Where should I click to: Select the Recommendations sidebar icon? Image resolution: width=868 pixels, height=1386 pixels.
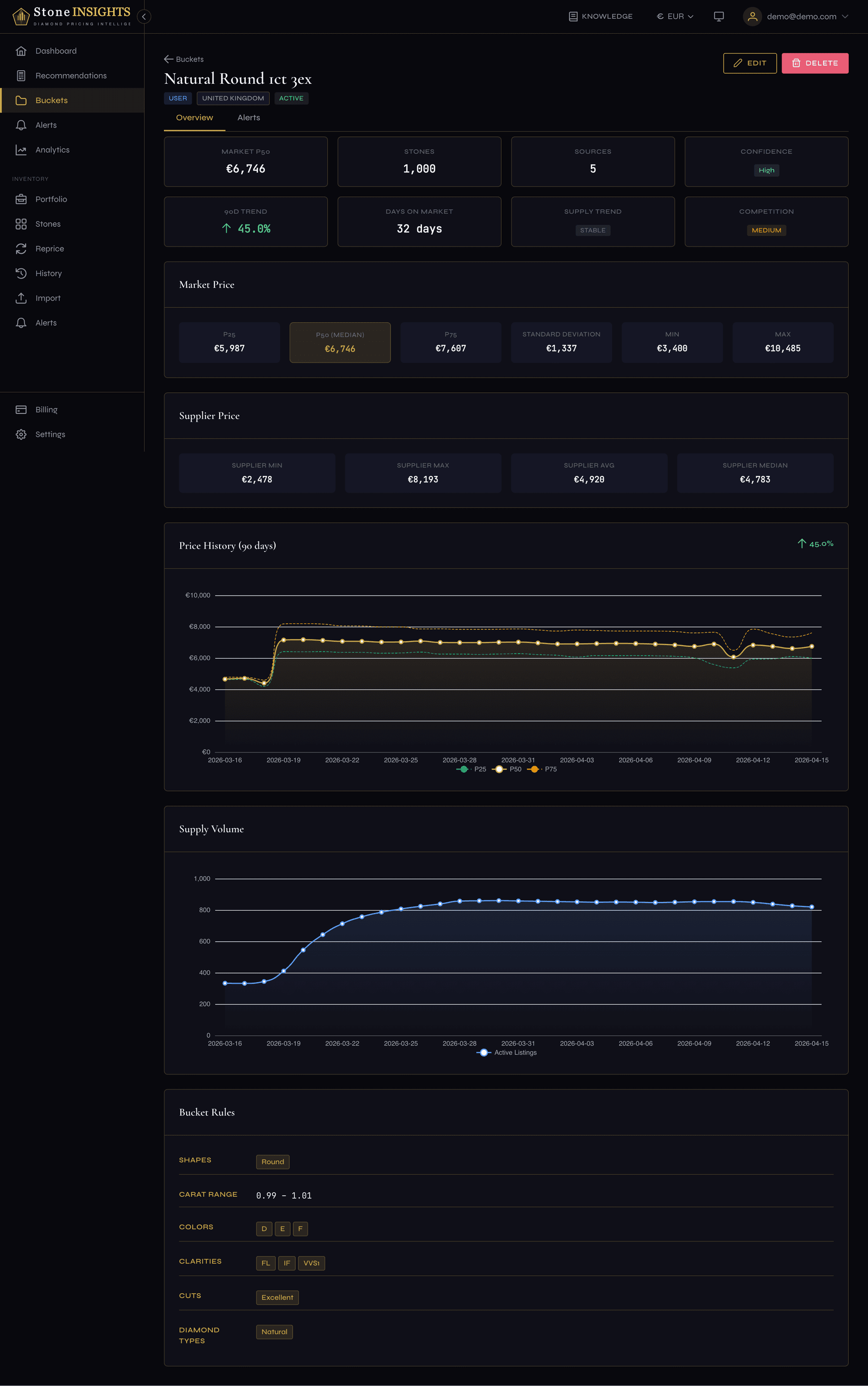21,75
